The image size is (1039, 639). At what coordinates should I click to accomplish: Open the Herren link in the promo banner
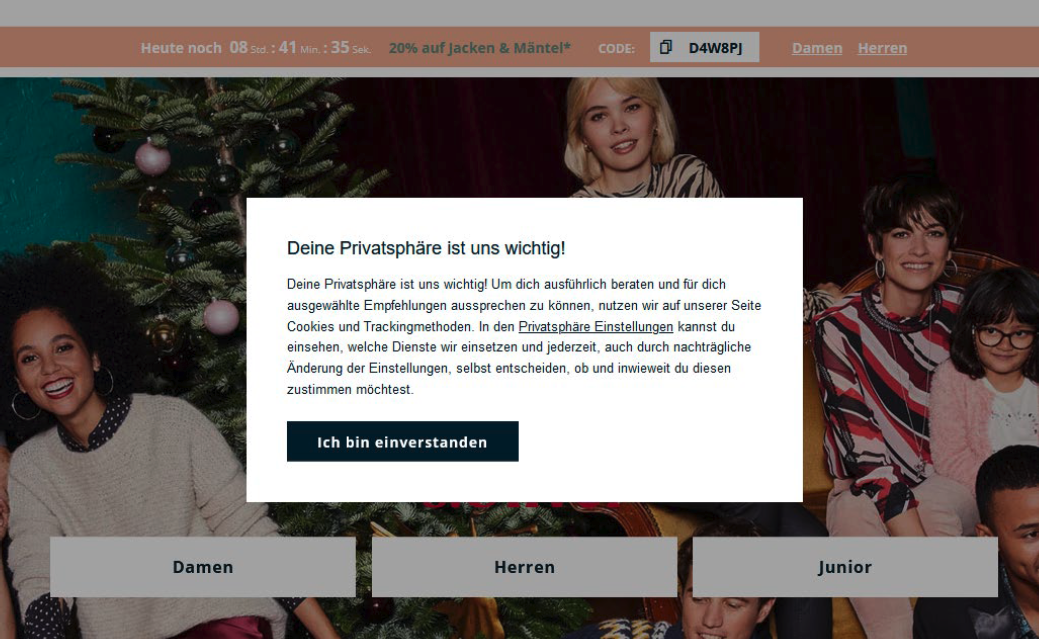click(882, 48)
